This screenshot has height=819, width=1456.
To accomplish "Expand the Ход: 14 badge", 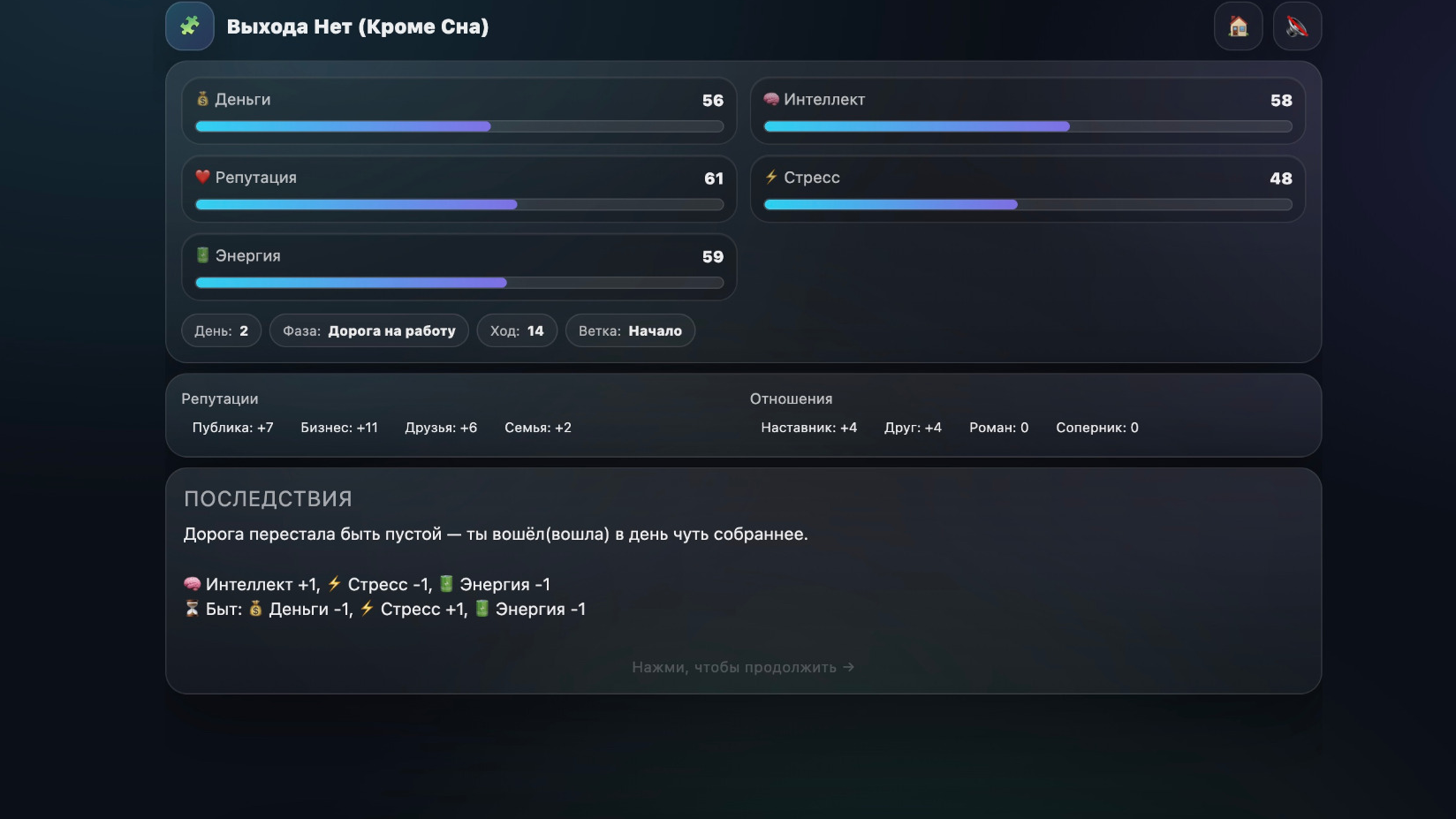I will tap(516, 330).
